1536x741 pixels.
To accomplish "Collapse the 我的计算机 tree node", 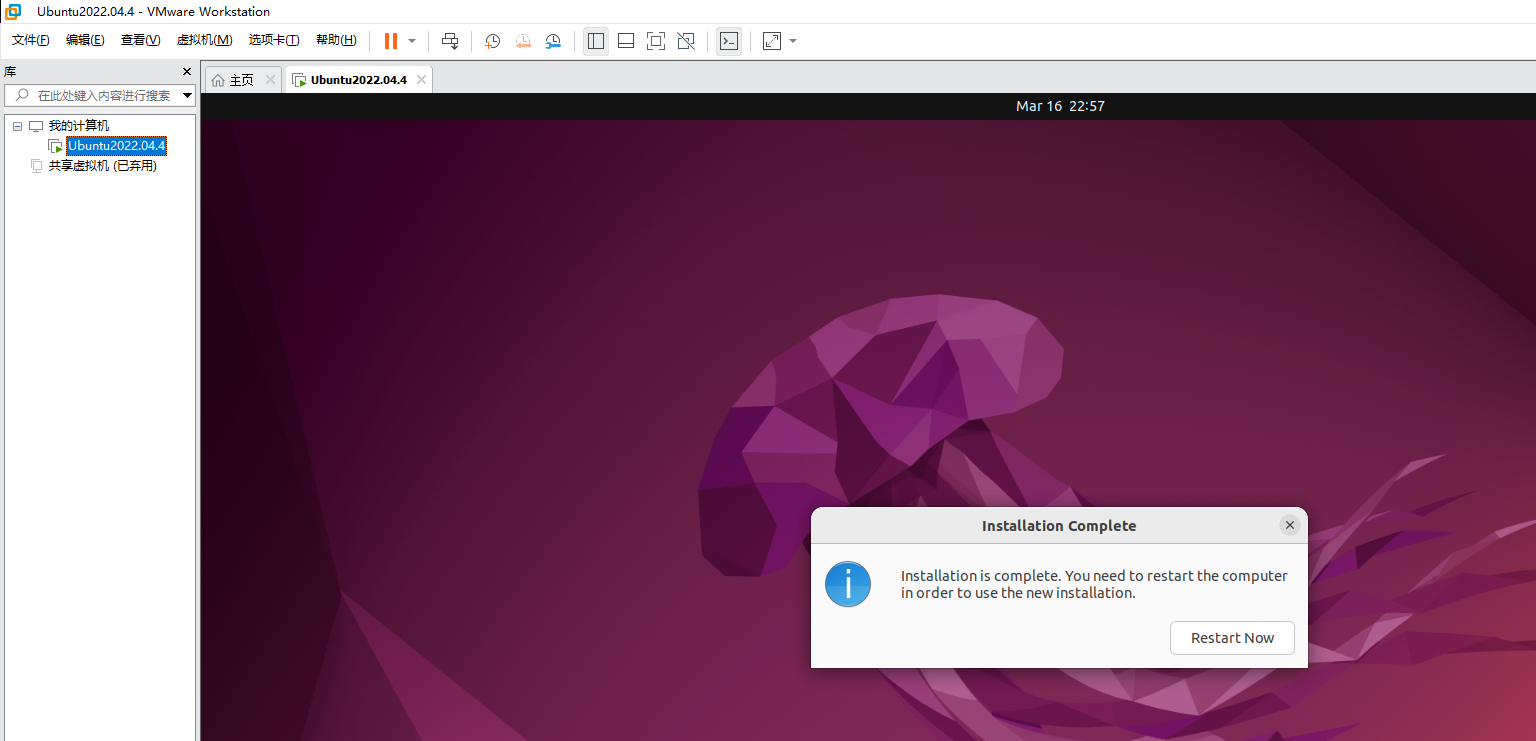I will click(17, 126).
